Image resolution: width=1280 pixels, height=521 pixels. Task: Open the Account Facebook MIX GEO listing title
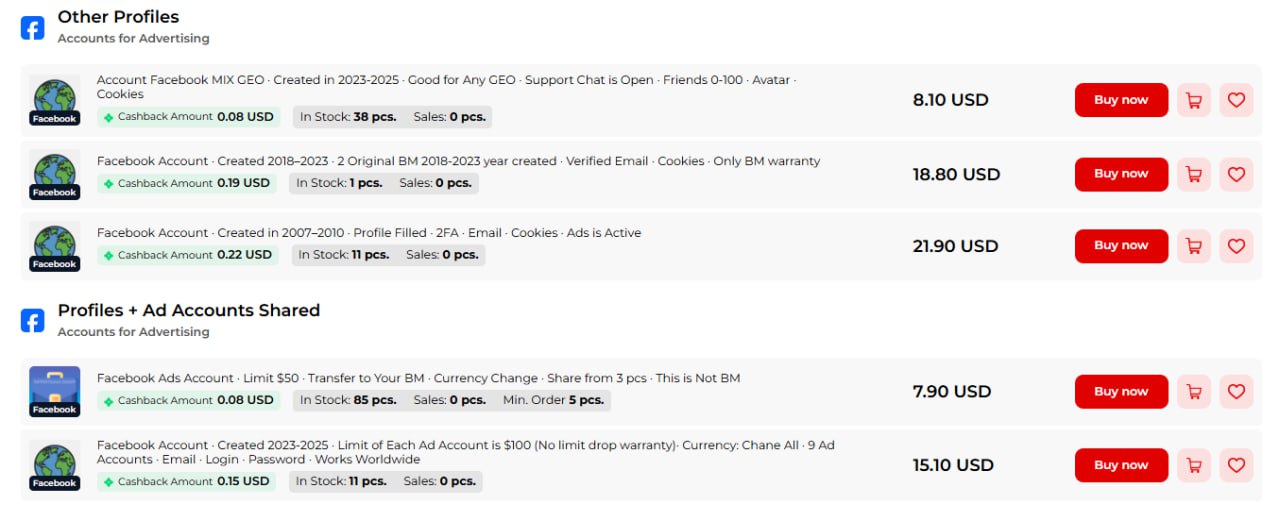[446, 80]
